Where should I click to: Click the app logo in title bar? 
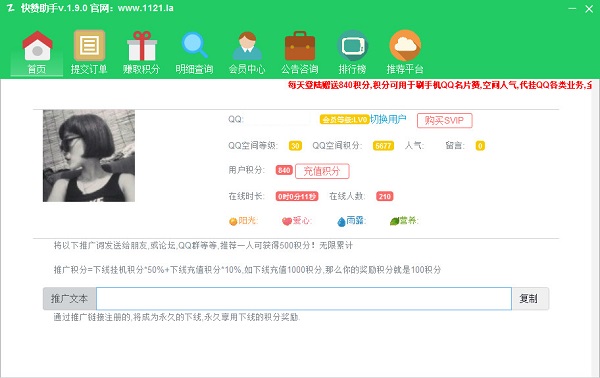pyautogui.click(x=11, y=8)
